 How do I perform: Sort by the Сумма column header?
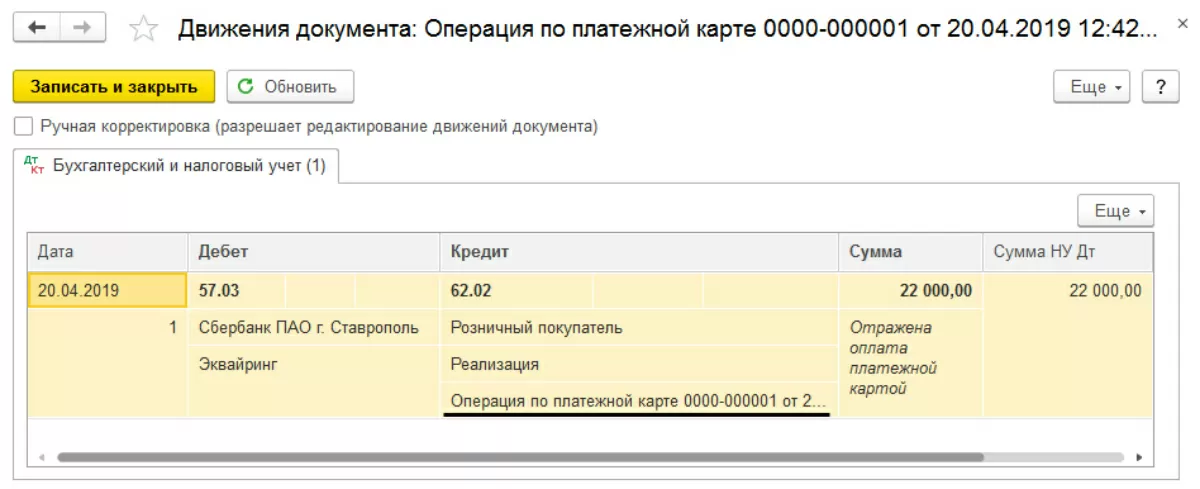tap(909, 252)
